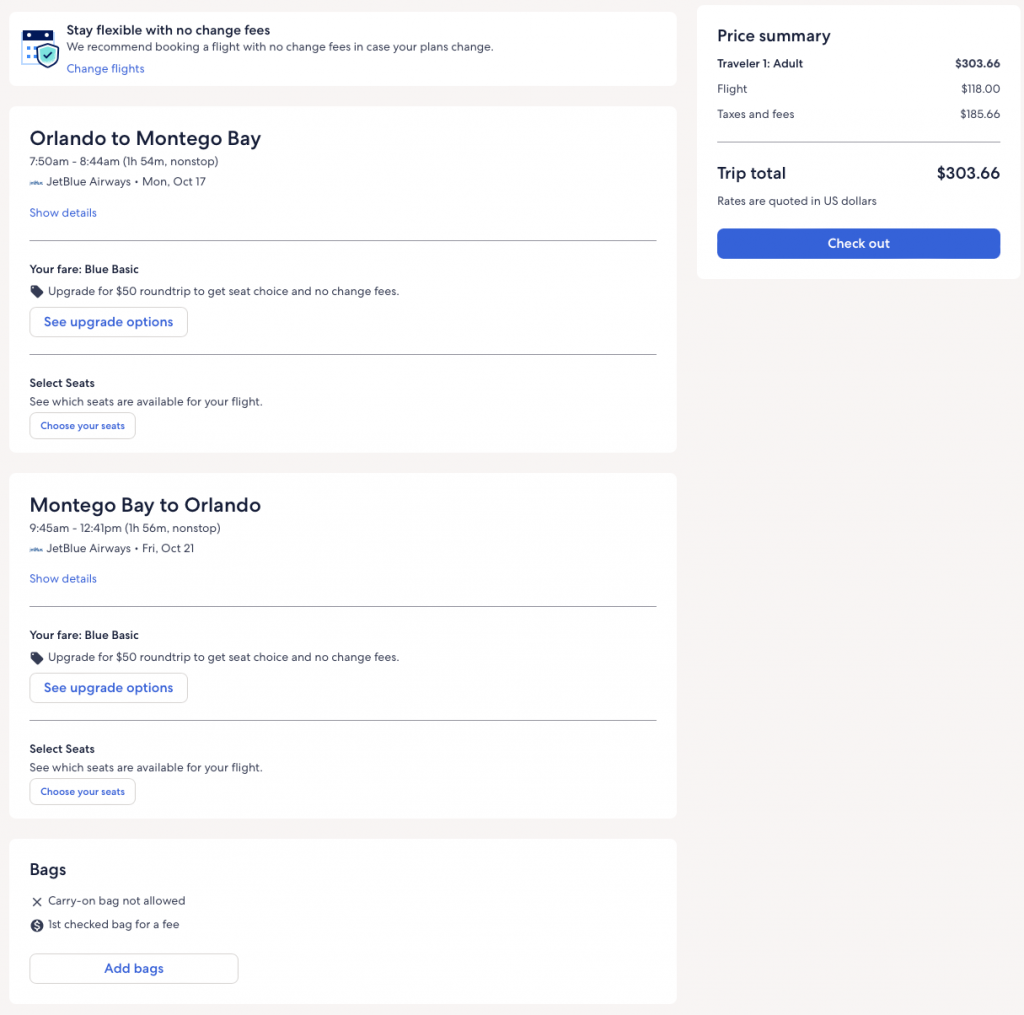The height and width of the screenshot is (1015, 1024).
Task: Click the Trip total amount $303.66
Action: coord(967,174)
